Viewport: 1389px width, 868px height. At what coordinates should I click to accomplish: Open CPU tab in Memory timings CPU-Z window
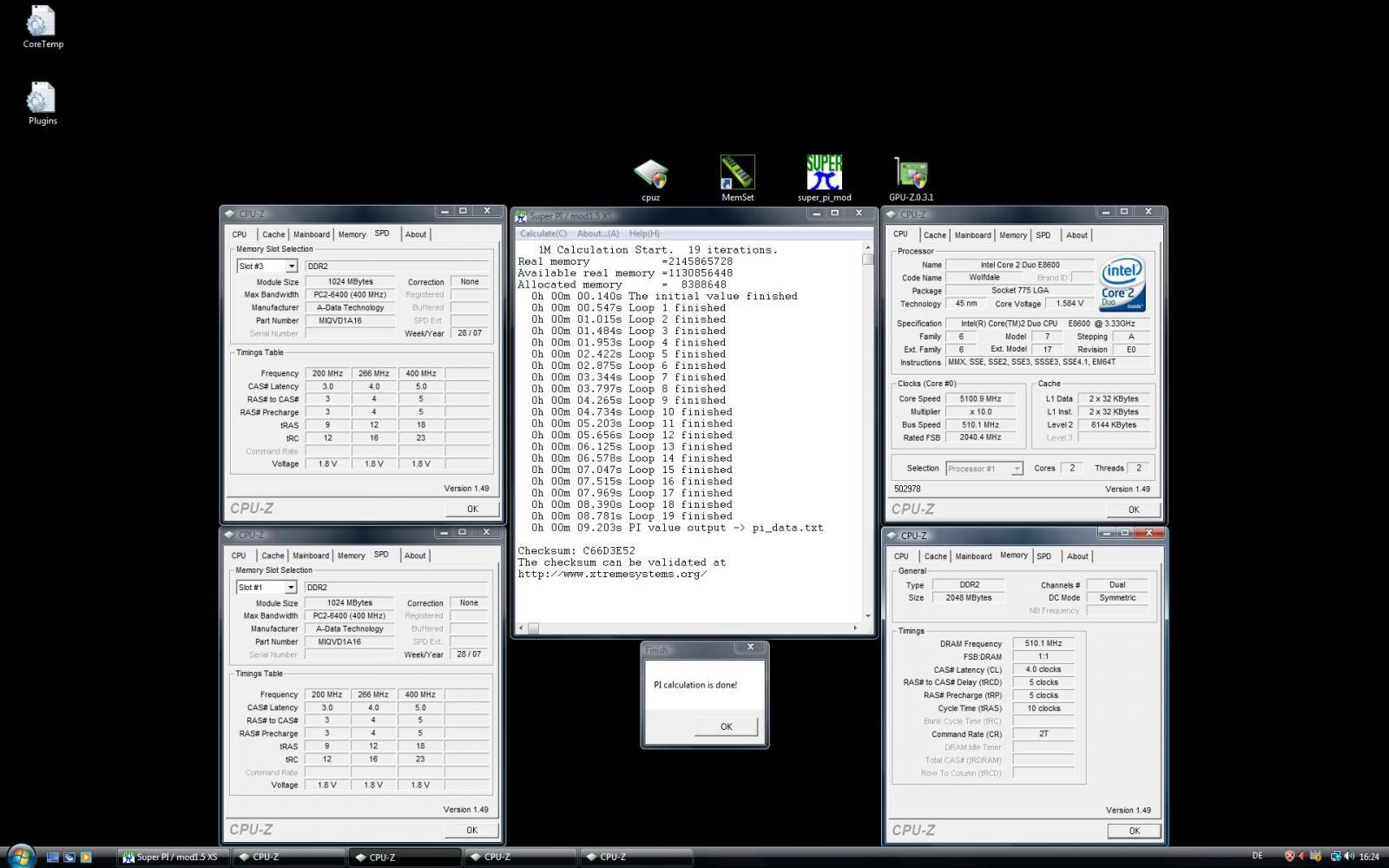(x=901, y=556)
